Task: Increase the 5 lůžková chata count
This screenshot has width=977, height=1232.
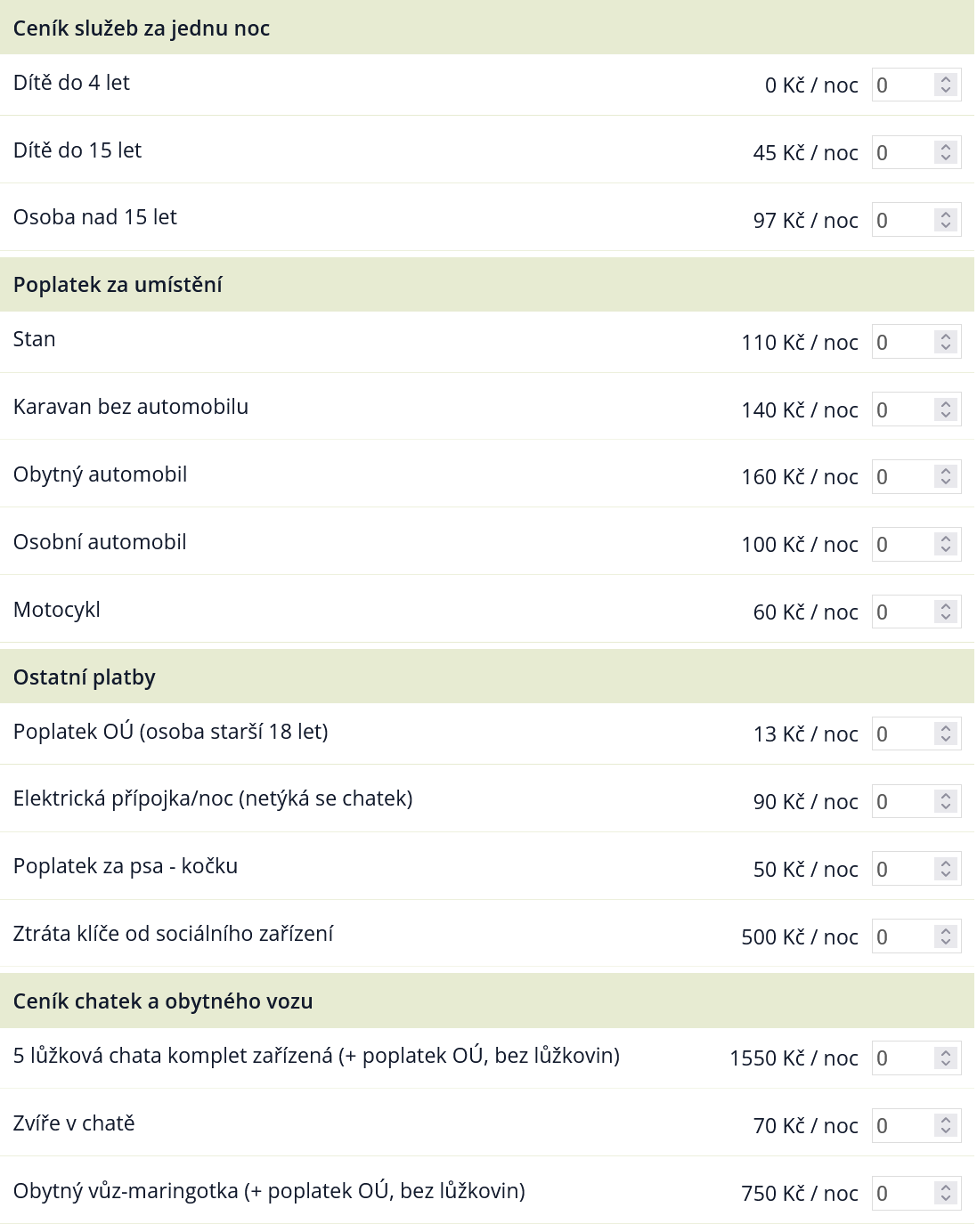Action: [946, 1053]
